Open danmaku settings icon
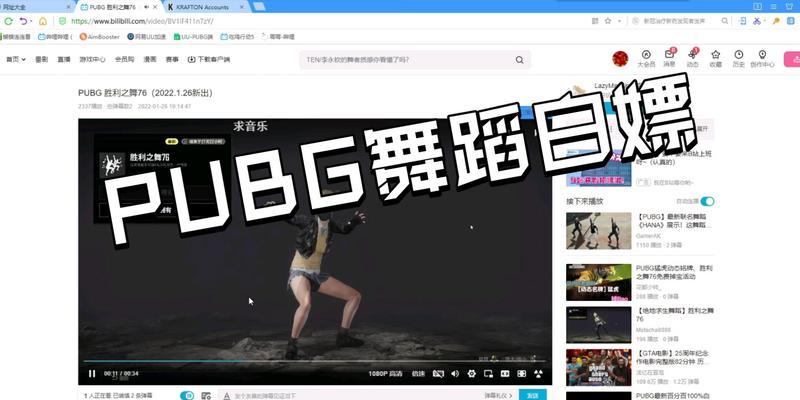Screen dimensions: 800x400 (206, 395)
